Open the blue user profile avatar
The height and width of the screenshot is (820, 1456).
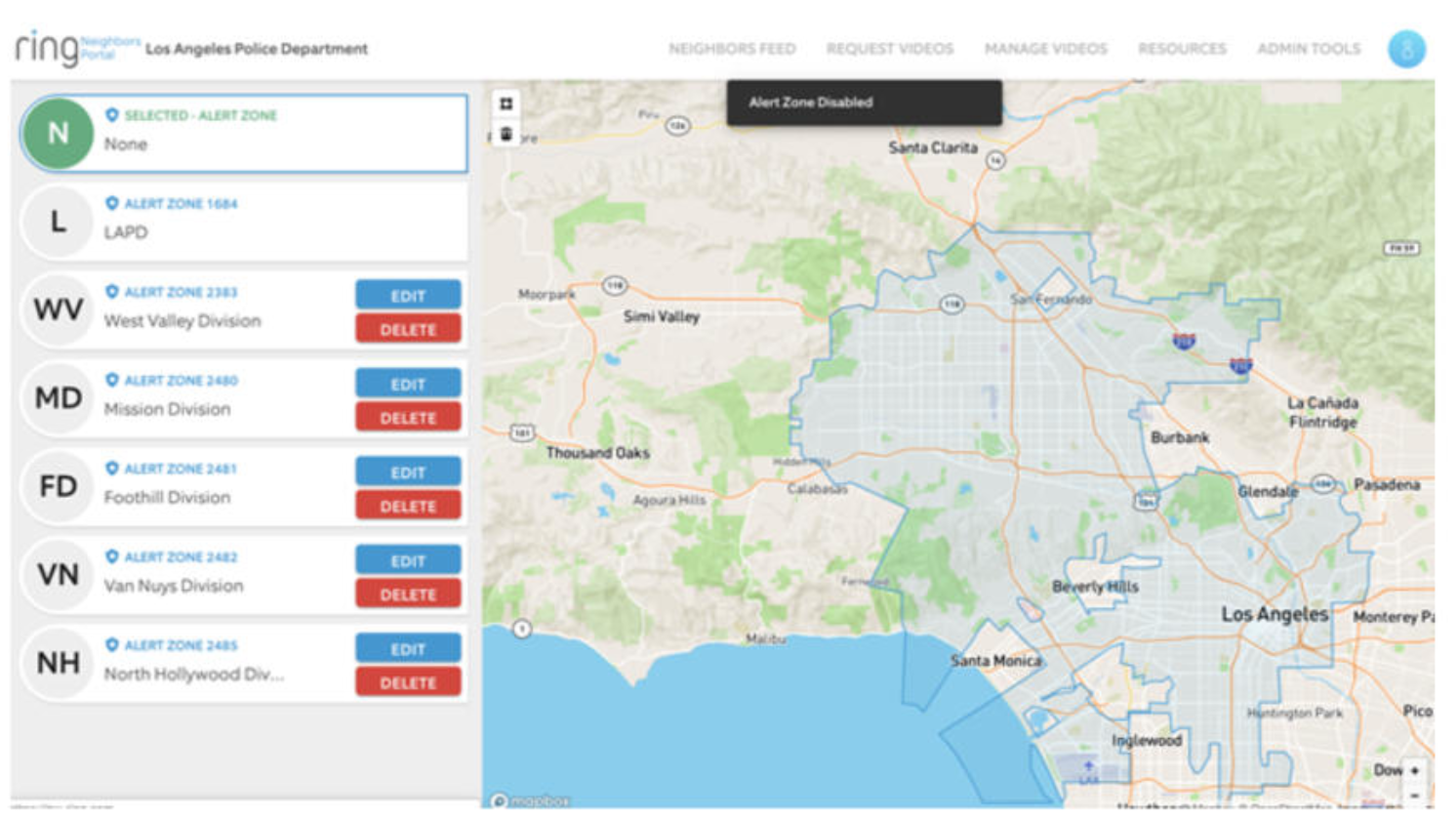[1406, 49]
